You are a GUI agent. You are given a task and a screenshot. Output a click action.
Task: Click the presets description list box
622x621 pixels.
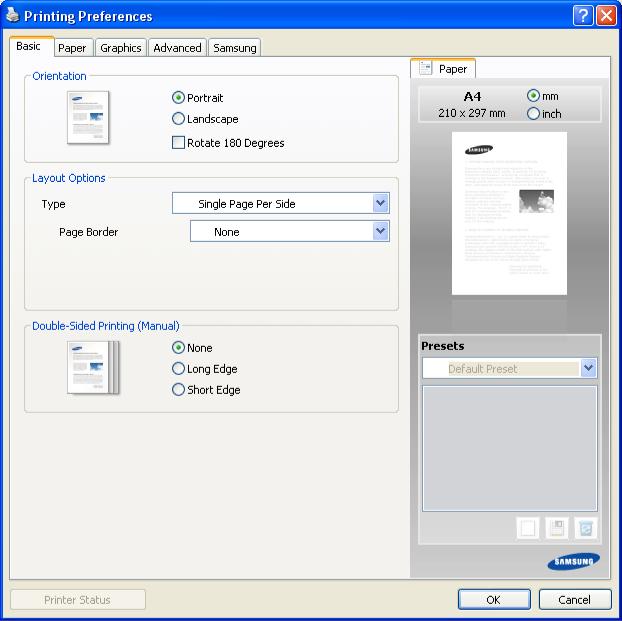click(509, 448)
